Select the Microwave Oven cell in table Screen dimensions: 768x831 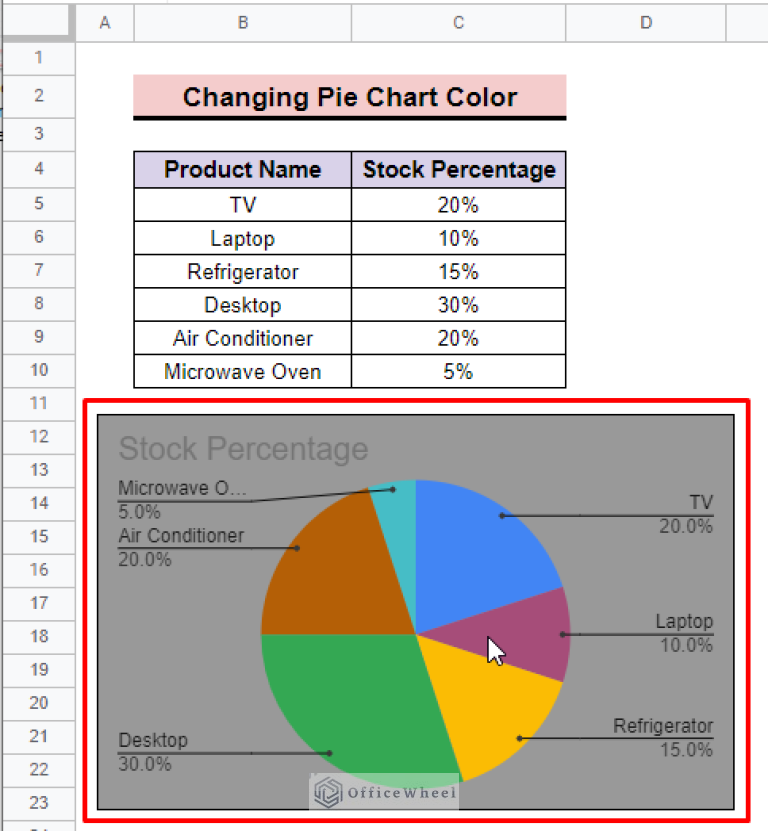click(x=243, y=372)
